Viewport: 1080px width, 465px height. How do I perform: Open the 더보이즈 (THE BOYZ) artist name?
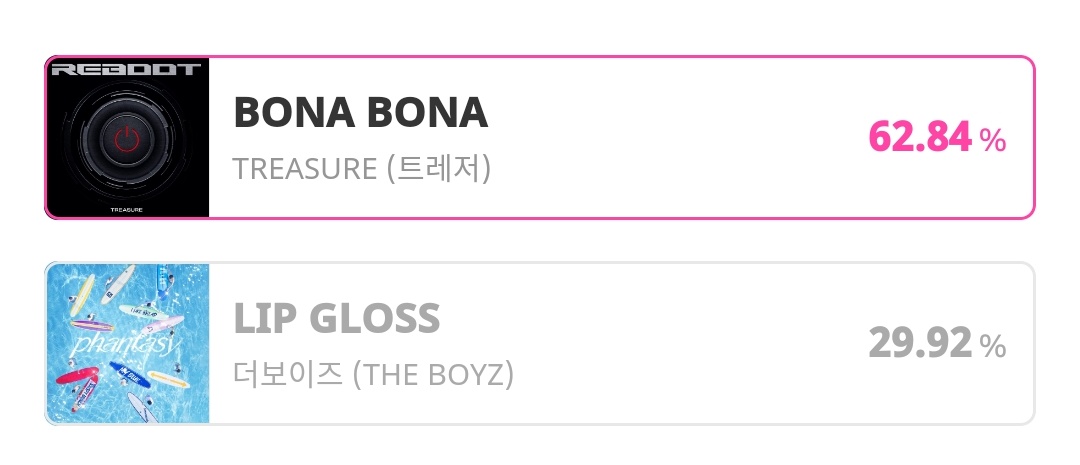[373, 374]
